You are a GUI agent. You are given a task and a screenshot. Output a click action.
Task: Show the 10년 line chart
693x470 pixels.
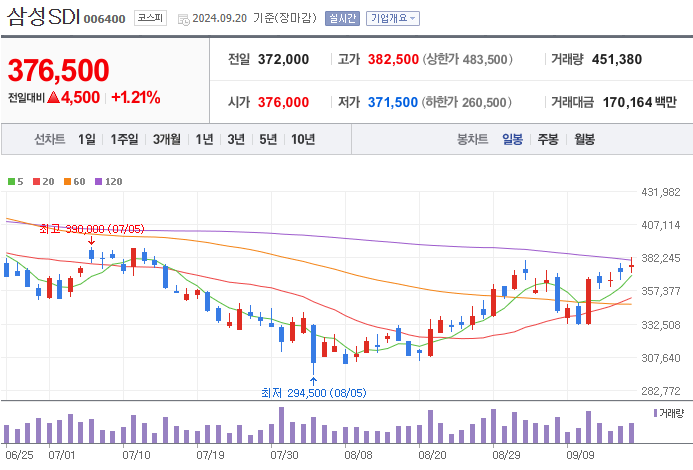(x=303, y=140)
